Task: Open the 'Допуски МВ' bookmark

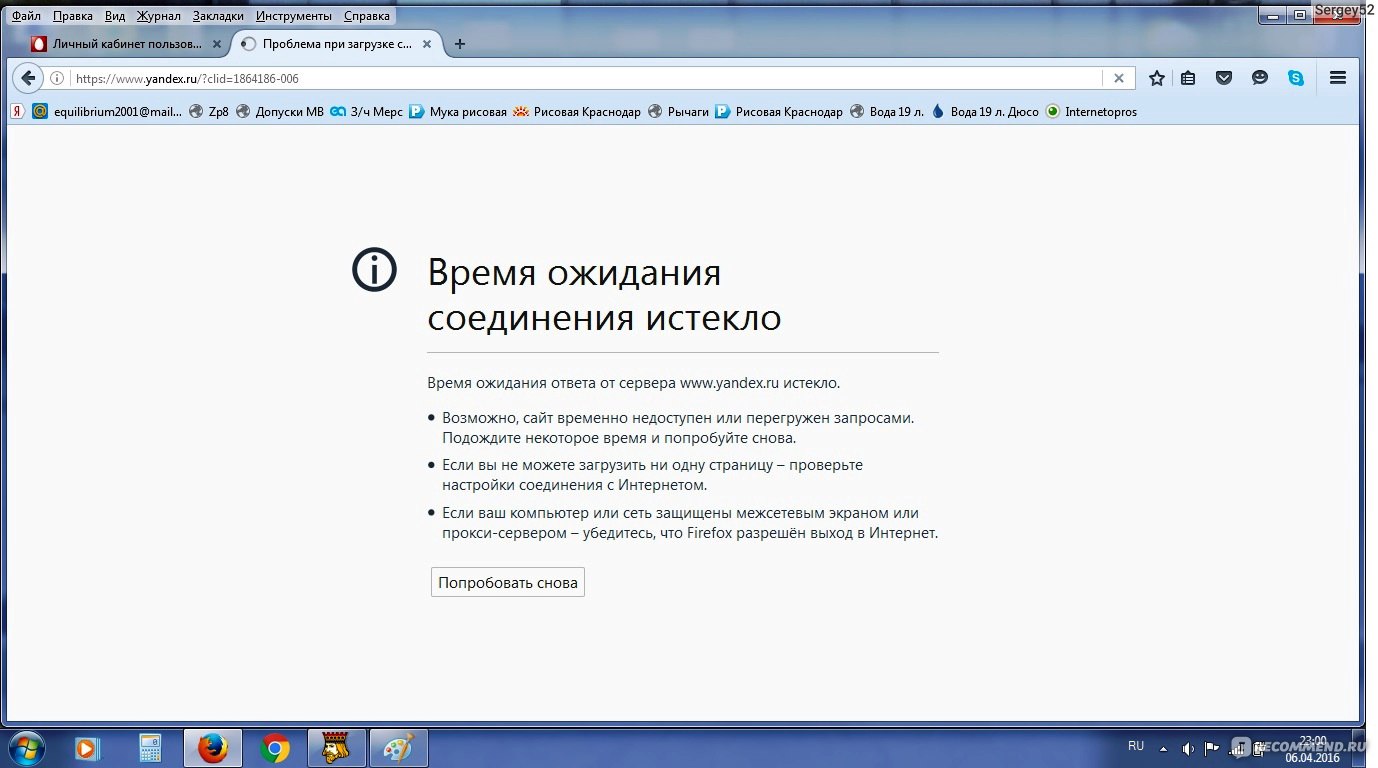Action: pos(280,112)
